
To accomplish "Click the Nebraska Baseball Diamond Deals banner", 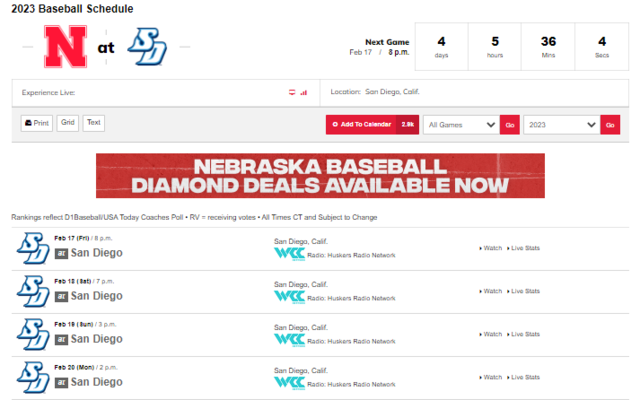I will (x=320, y=176).
